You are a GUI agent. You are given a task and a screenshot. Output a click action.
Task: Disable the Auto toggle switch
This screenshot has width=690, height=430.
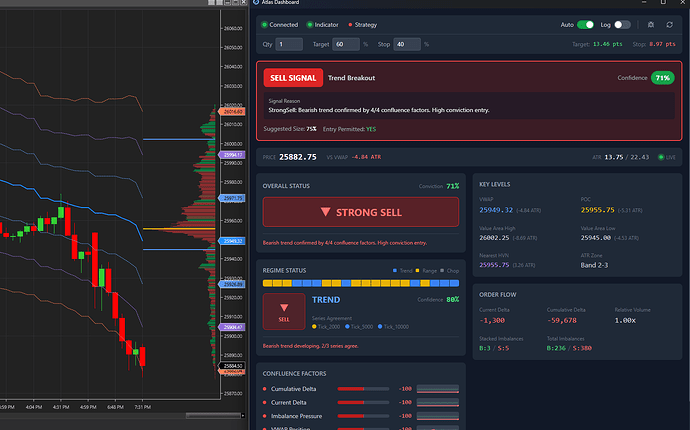(x=585, y=24)
